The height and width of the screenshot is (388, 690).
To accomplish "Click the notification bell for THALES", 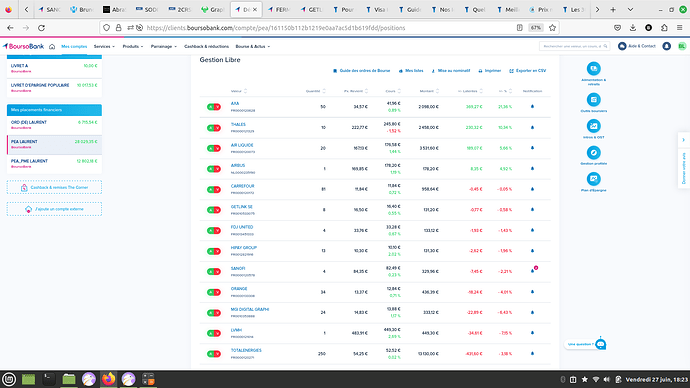I will pos(532,128).
